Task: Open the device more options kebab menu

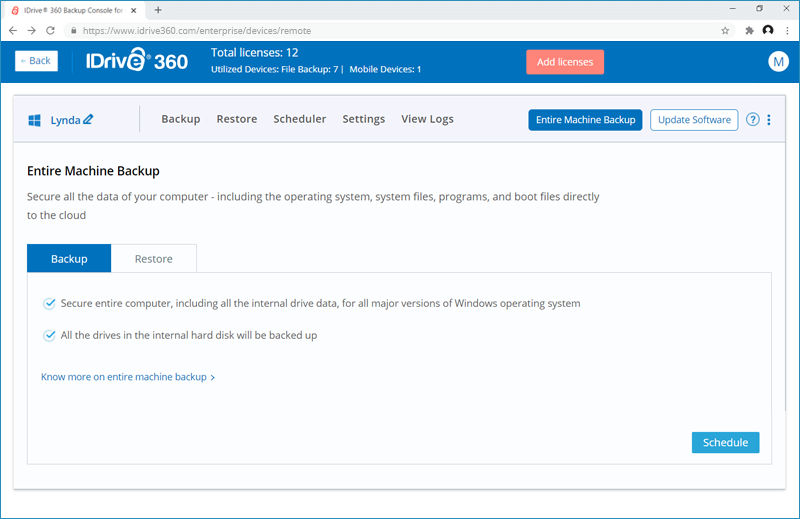Action: click(769, 119)
